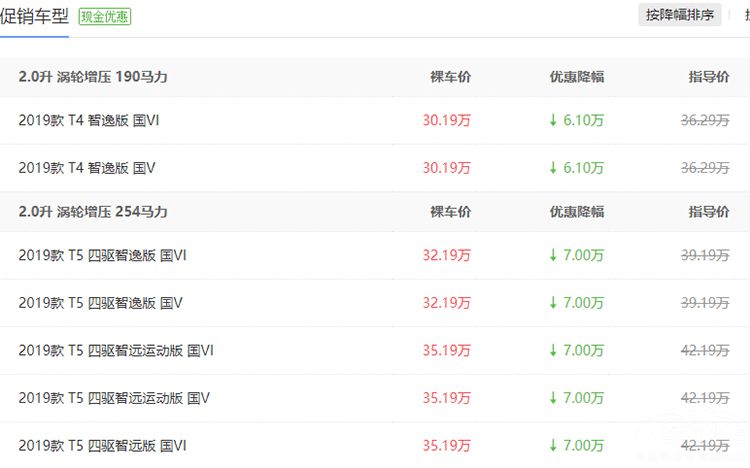The height and width of the screenshot is (468, 750).
Task: Click 42.19万 guide price in 四驱智远运动版 国VI row
Action: [x=705, y=350]
